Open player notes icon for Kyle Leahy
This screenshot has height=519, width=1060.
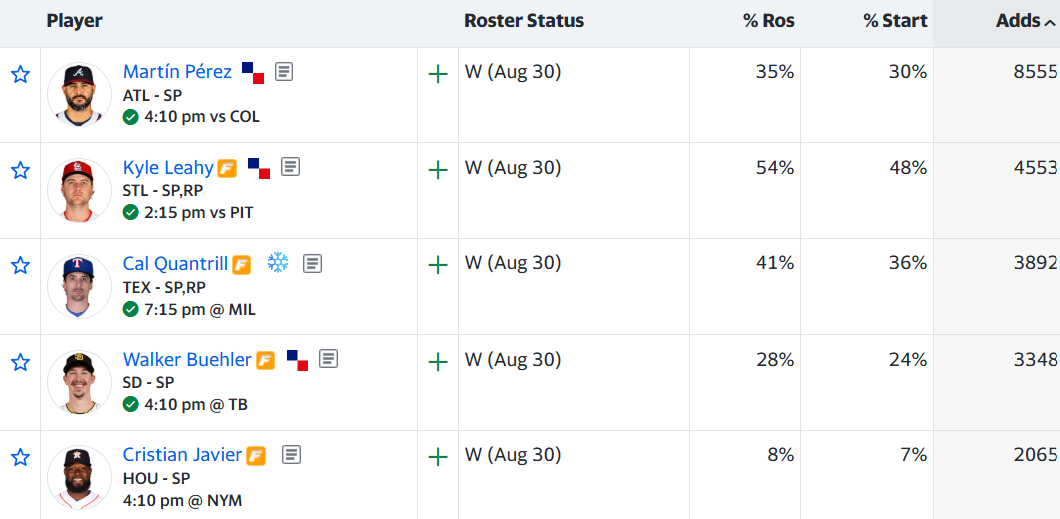(291, 167)
